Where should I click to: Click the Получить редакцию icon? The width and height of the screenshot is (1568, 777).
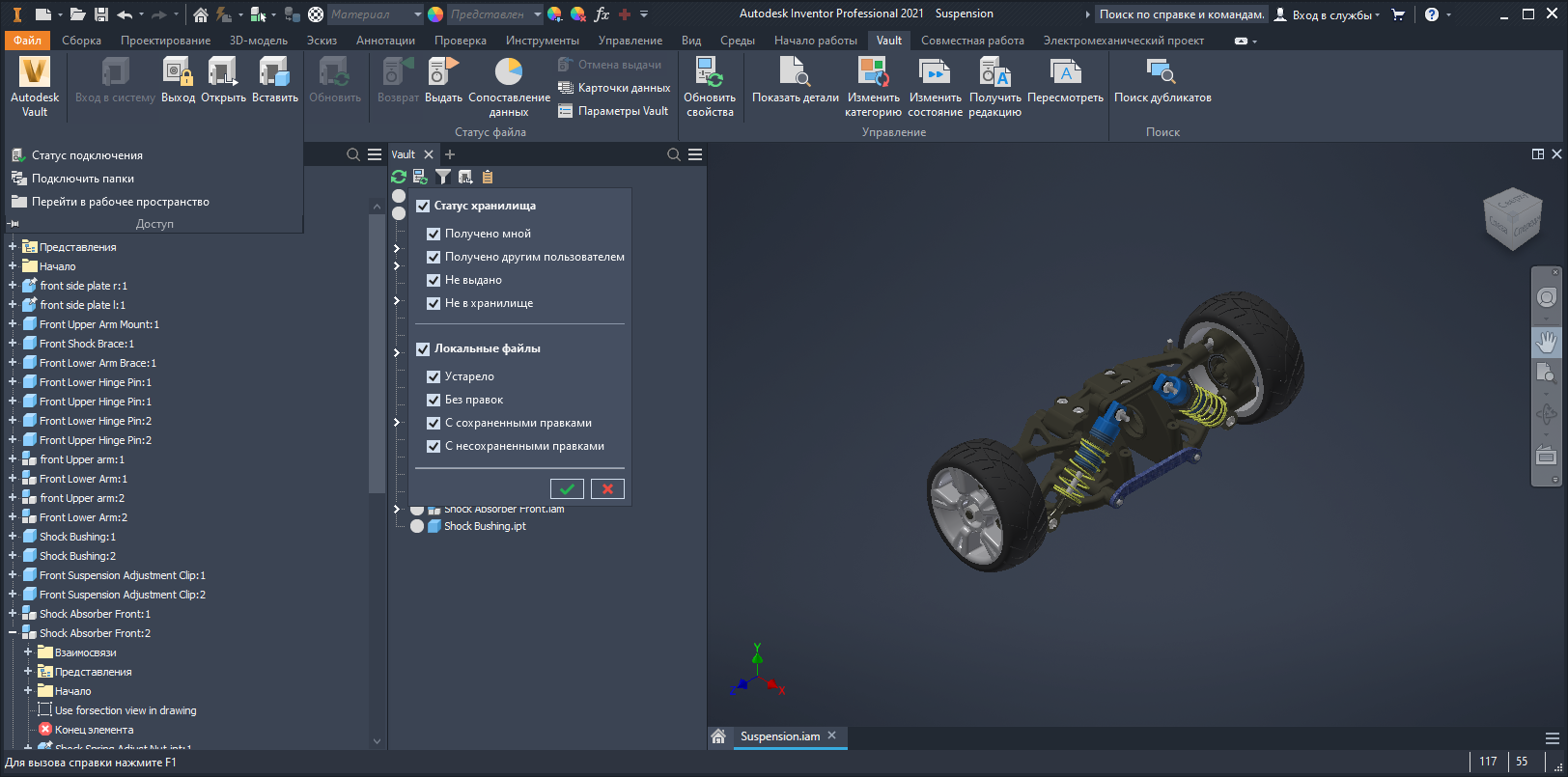click(995, 86)
